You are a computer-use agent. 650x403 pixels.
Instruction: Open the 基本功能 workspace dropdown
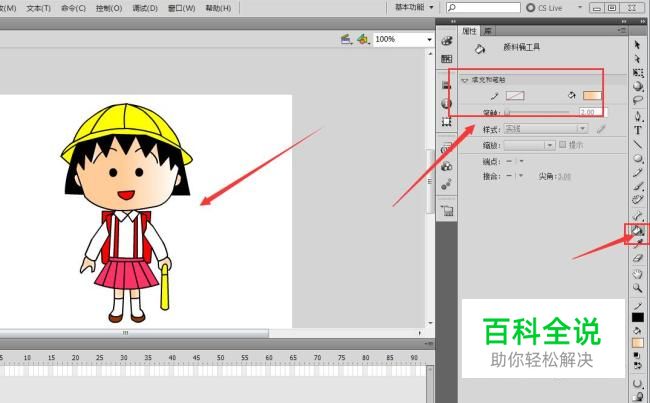[x=414, y=7]
